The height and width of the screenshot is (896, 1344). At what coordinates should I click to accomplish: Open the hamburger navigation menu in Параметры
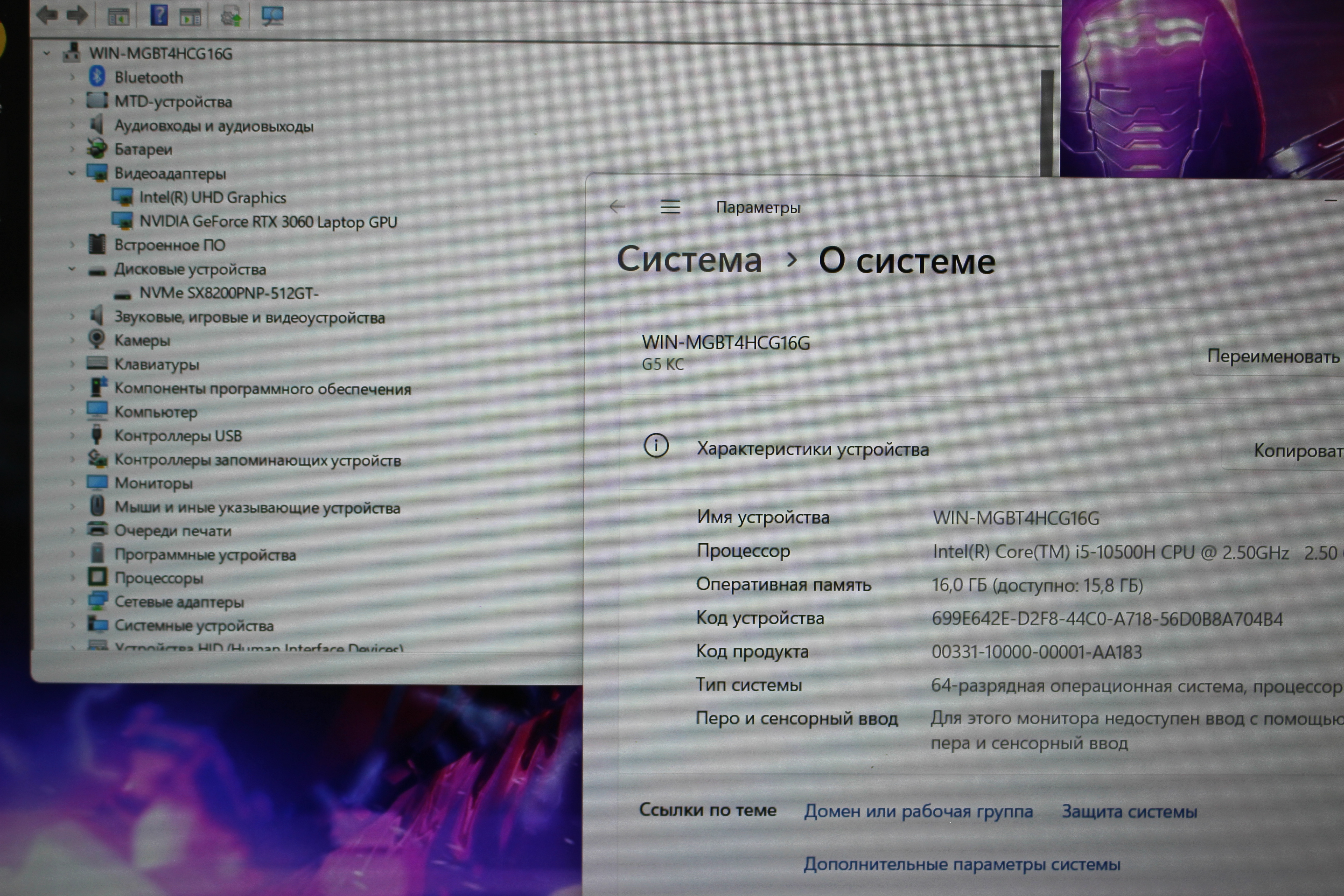(670, 207)
